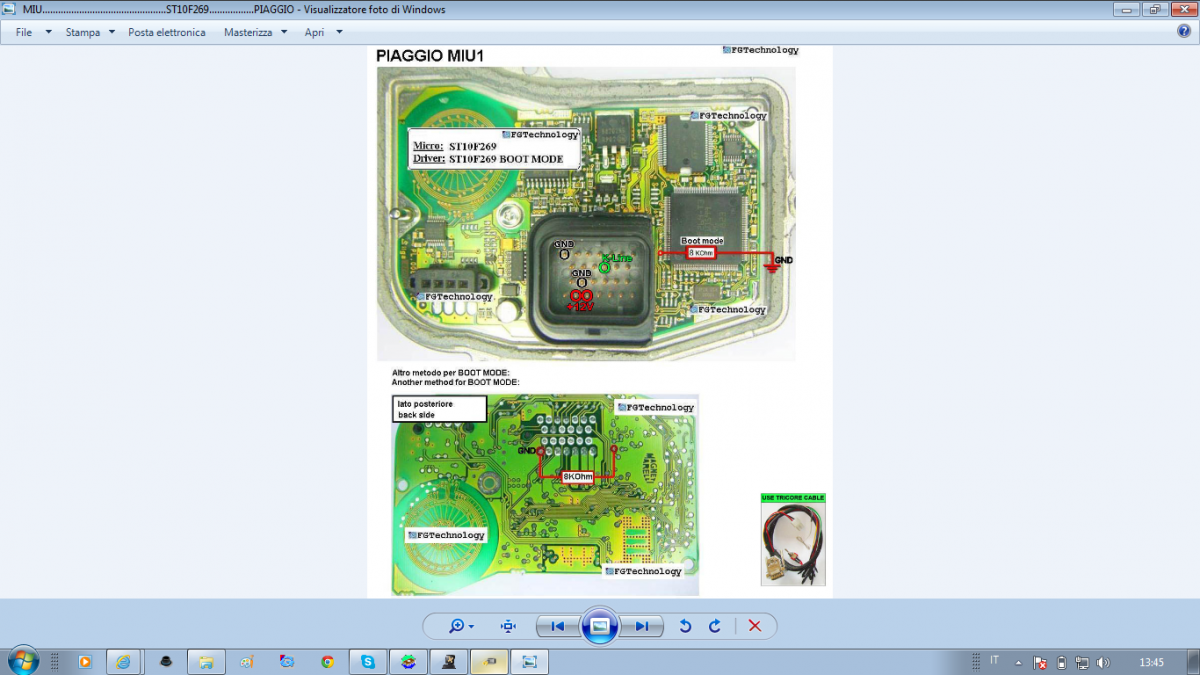Image resolution: width=1200 pixels, height=675 pixels.
Task: Open the Masterizza menu
Action: pyautogui.click(x=248, y=32)
